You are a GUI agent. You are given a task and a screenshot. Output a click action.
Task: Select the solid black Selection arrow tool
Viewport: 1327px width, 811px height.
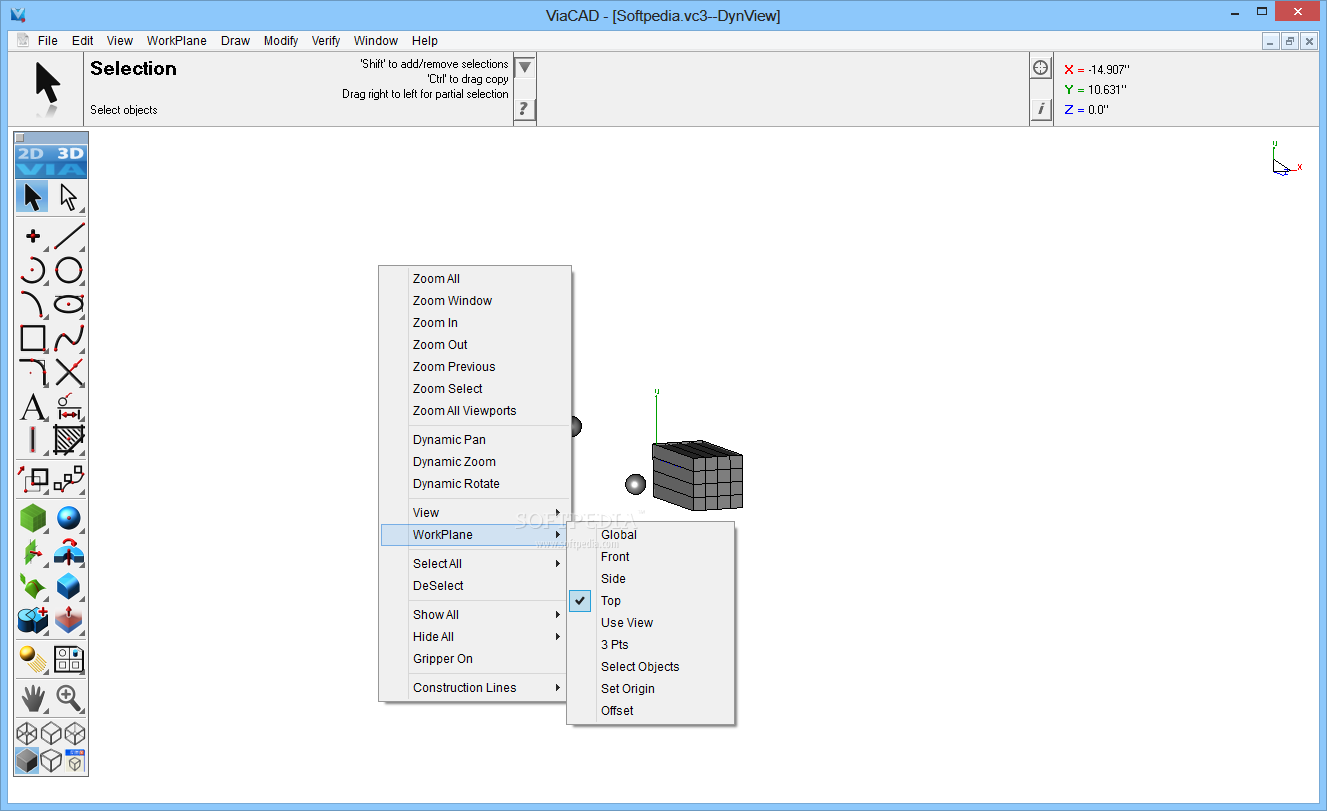(x=33, y=198)
